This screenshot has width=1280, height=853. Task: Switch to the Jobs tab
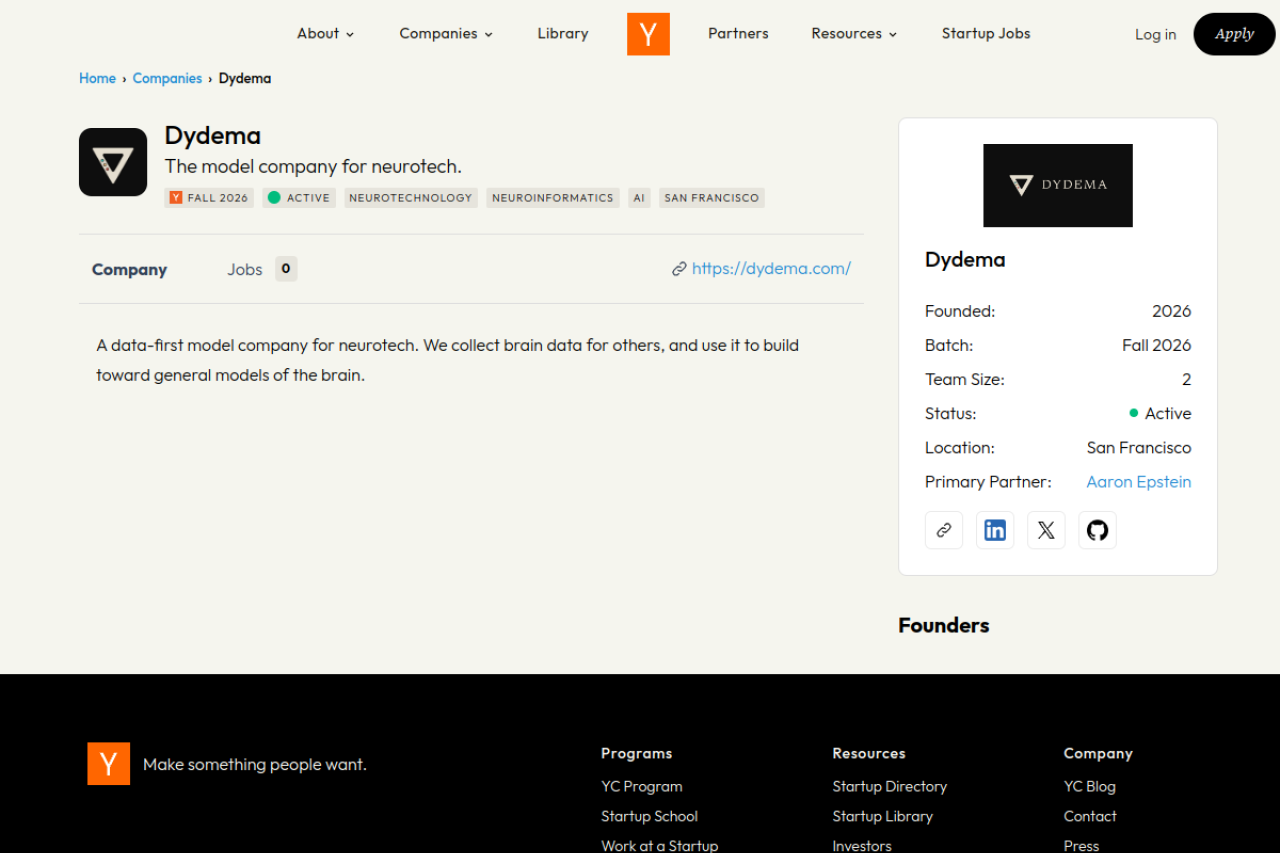pos(261,269)
